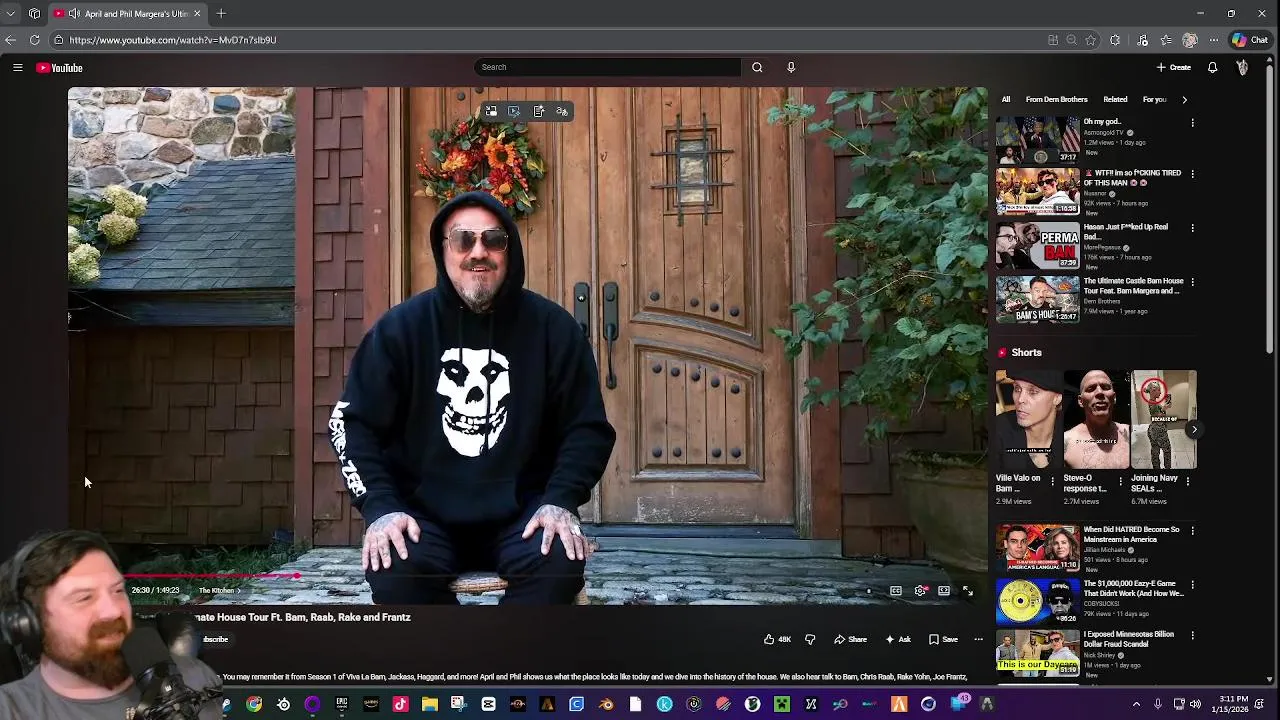Click The Kitchen chapter label
Viewport: 1280px width, 720px height.
click(x=219, y=590)
